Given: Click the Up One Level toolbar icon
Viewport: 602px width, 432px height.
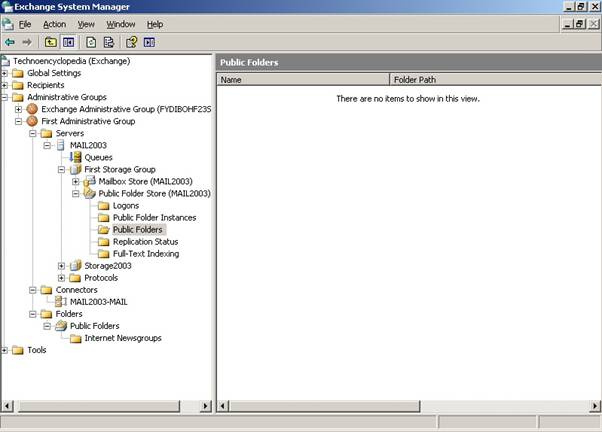Looking at the screenshot, I should point(51,42).
